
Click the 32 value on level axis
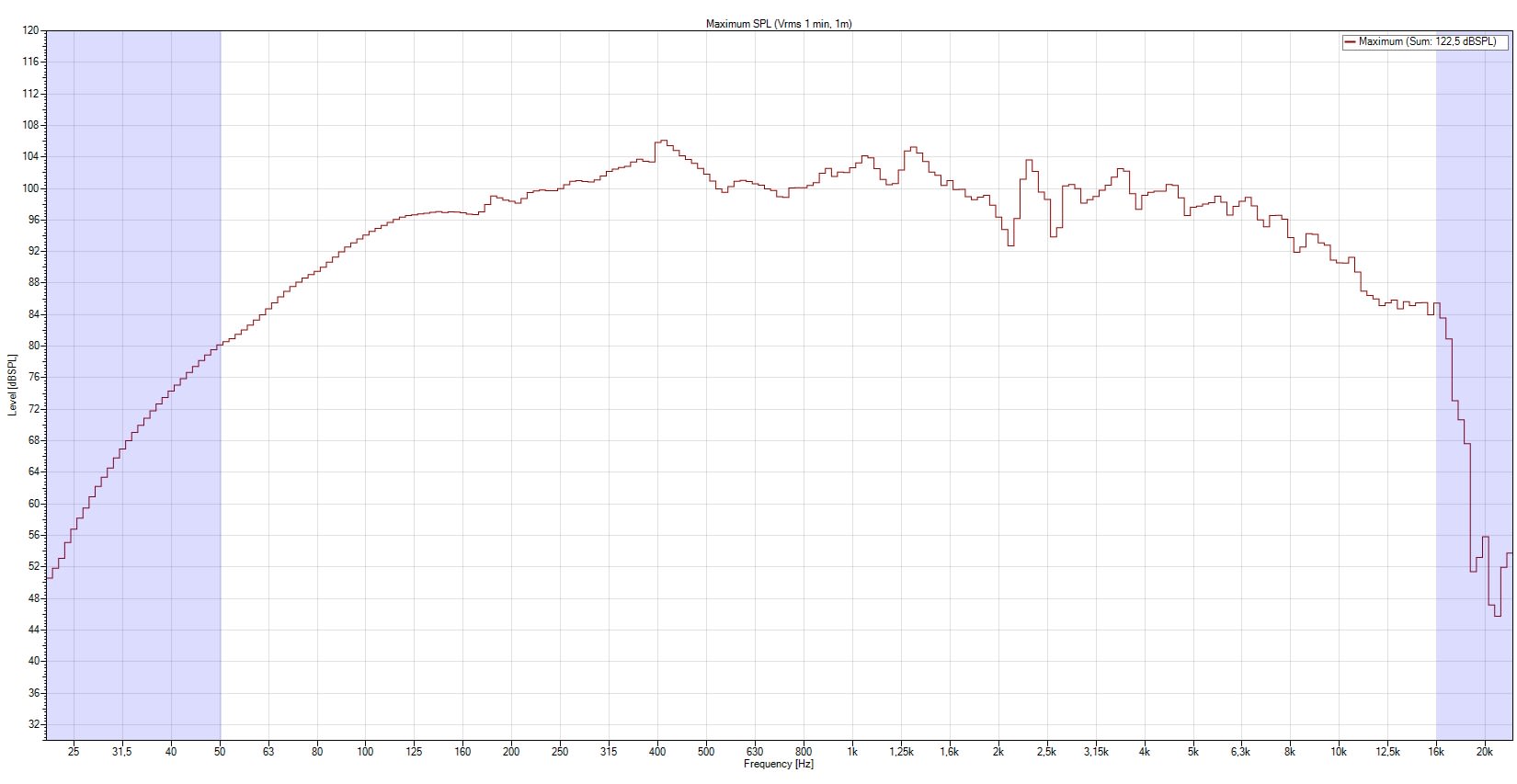pyautogui.click(x=33, y=724)
